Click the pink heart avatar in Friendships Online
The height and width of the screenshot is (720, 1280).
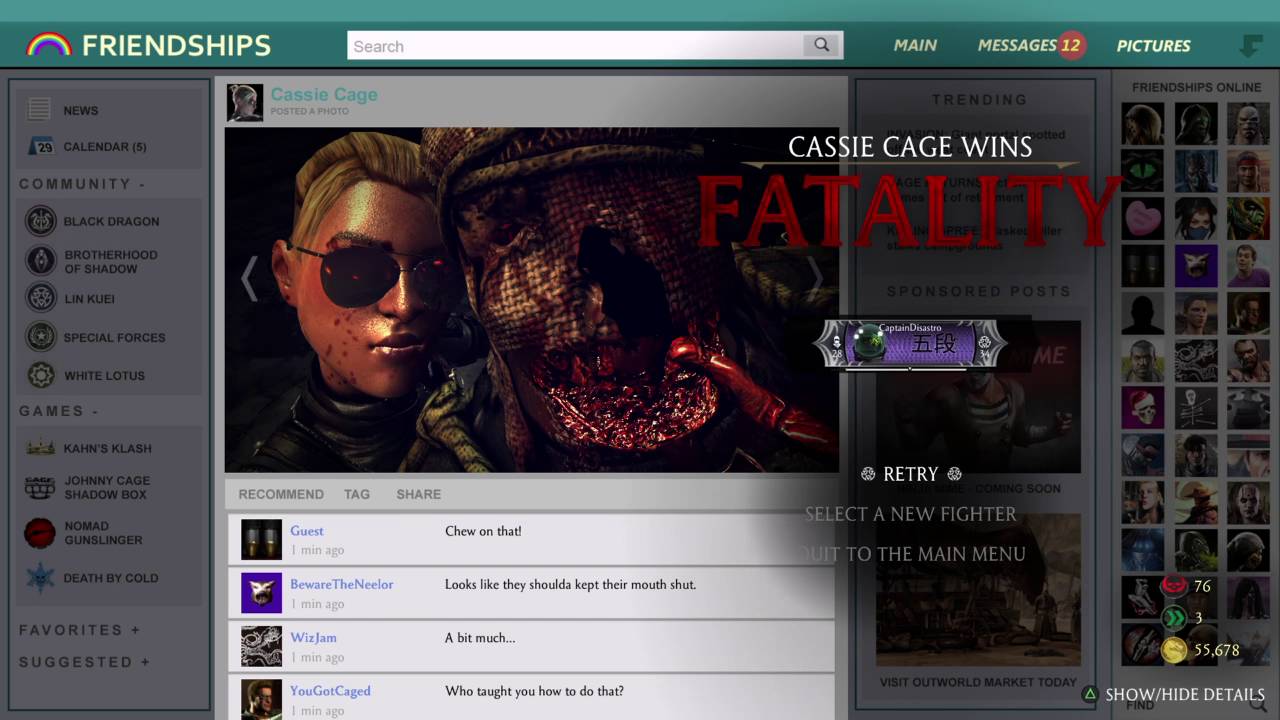1143,218
